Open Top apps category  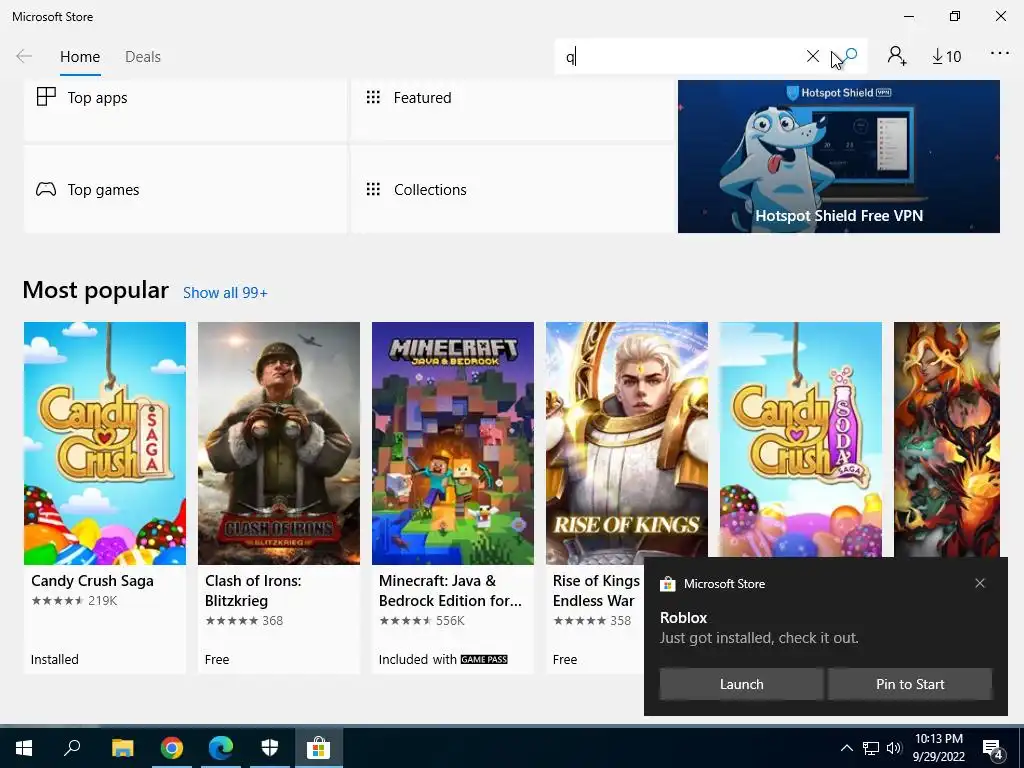click(x=185, y=110)
